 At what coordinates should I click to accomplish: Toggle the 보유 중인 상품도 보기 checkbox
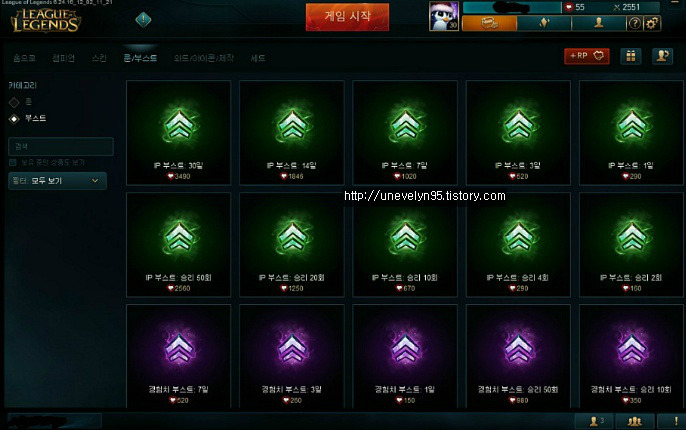(13, 163)
